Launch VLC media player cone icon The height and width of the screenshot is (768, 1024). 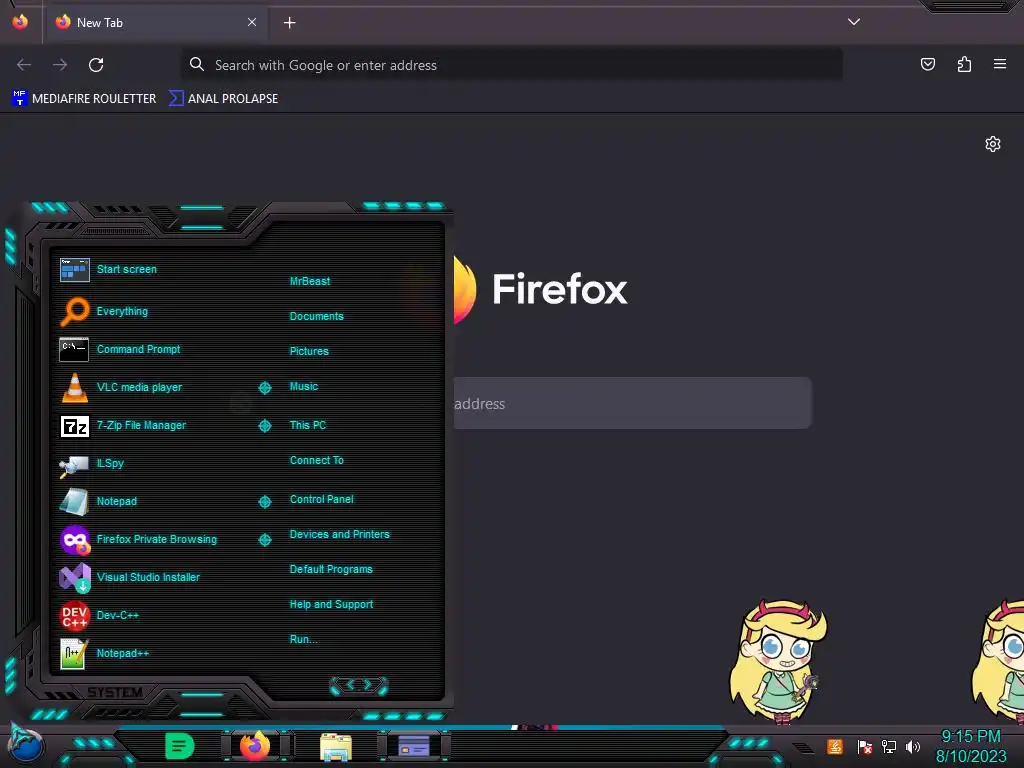click(74, 387)
